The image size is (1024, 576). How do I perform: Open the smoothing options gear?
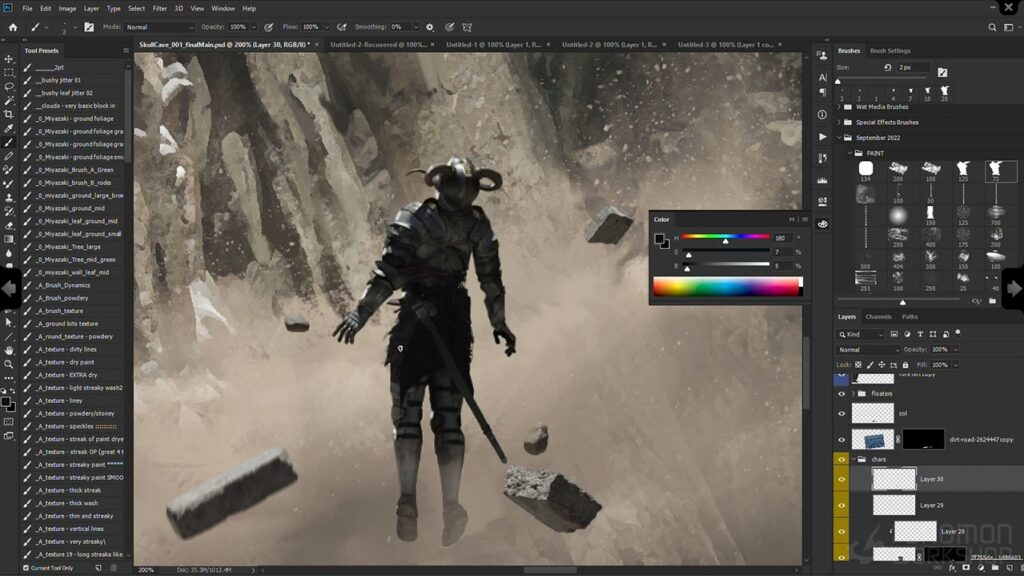tap(430, 27)
